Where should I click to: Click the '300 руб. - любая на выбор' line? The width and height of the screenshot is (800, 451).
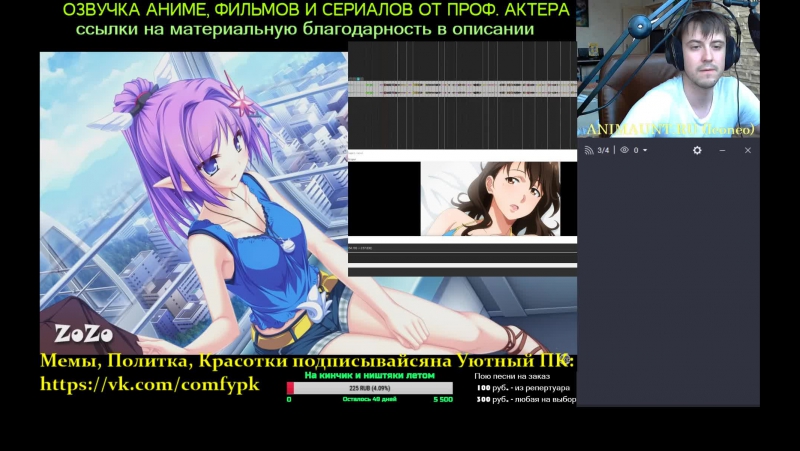pyautogui.click(x=526, y=399)
